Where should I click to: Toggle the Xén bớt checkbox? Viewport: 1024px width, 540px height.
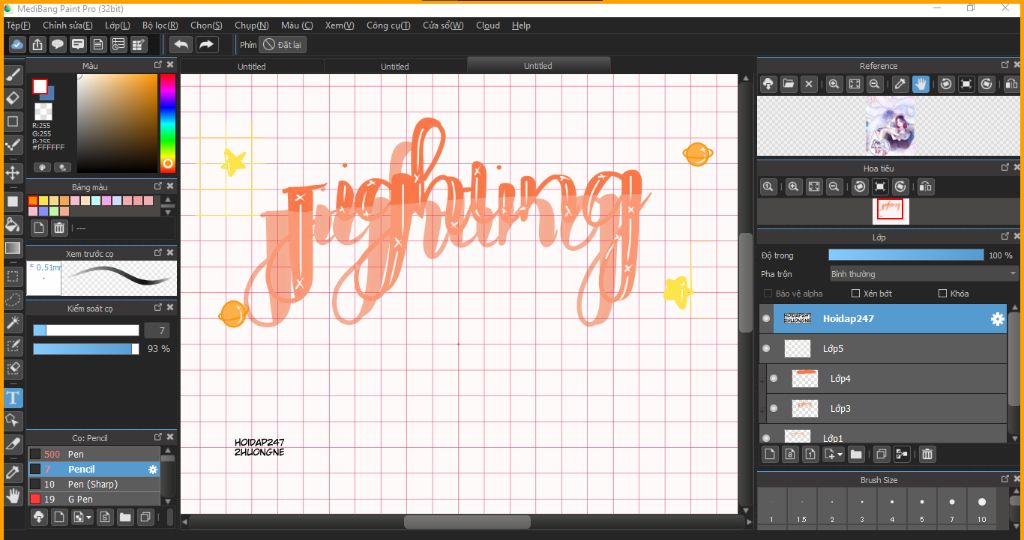click(856, 294)
